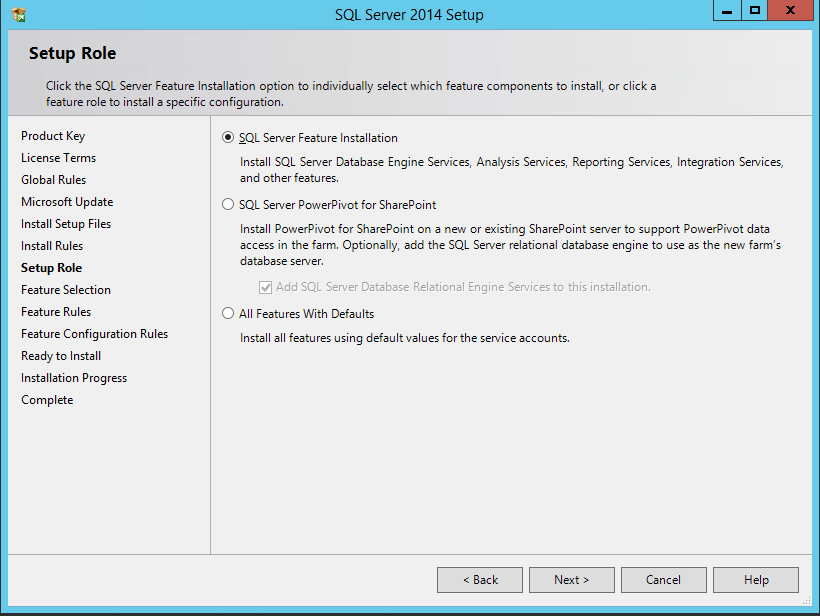
Task: Click the Feature Selection step
Action: click(x=66, y=290)
